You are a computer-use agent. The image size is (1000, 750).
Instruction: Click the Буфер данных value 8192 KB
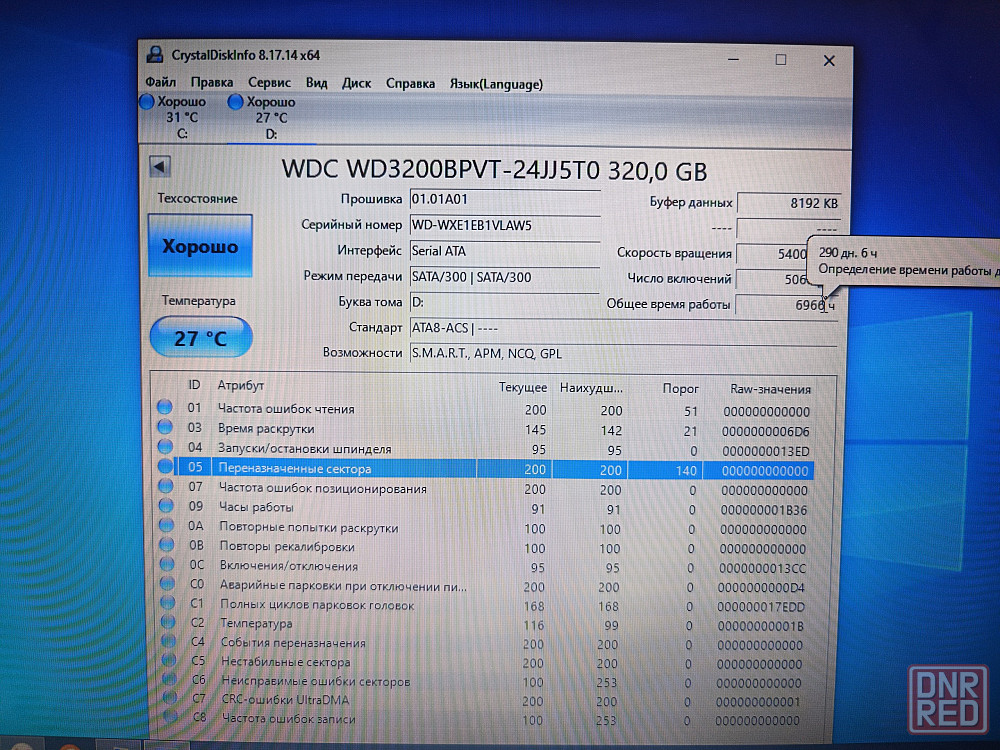[x=789, y=203]
